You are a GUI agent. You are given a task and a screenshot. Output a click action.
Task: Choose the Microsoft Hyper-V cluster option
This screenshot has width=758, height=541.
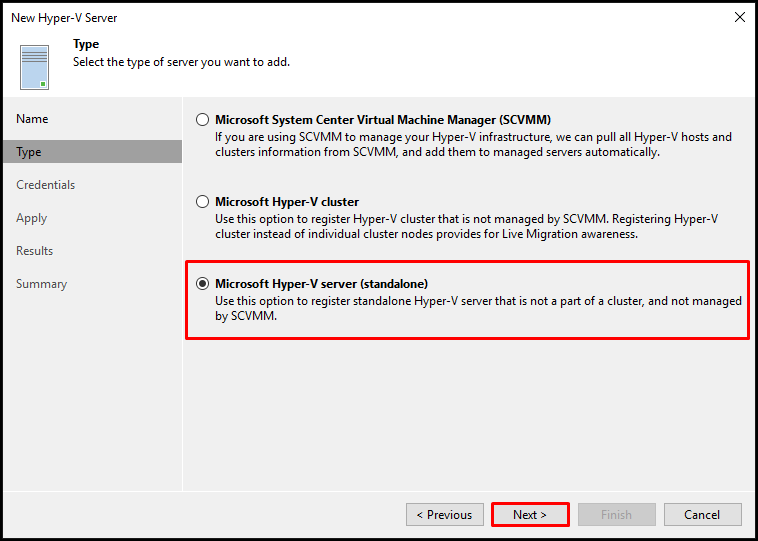click(x=202, y=202)
